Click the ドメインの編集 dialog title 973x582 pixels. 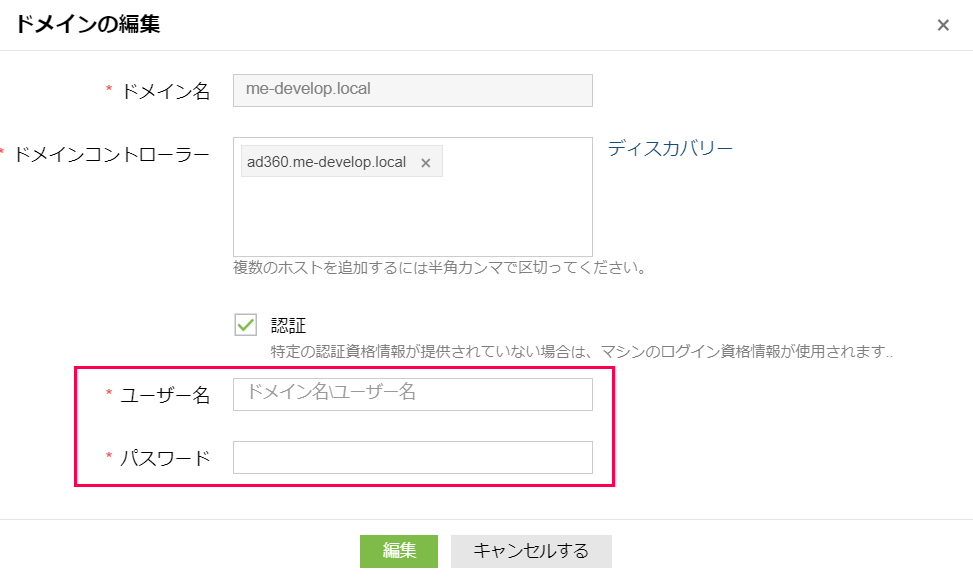(87, 25)
